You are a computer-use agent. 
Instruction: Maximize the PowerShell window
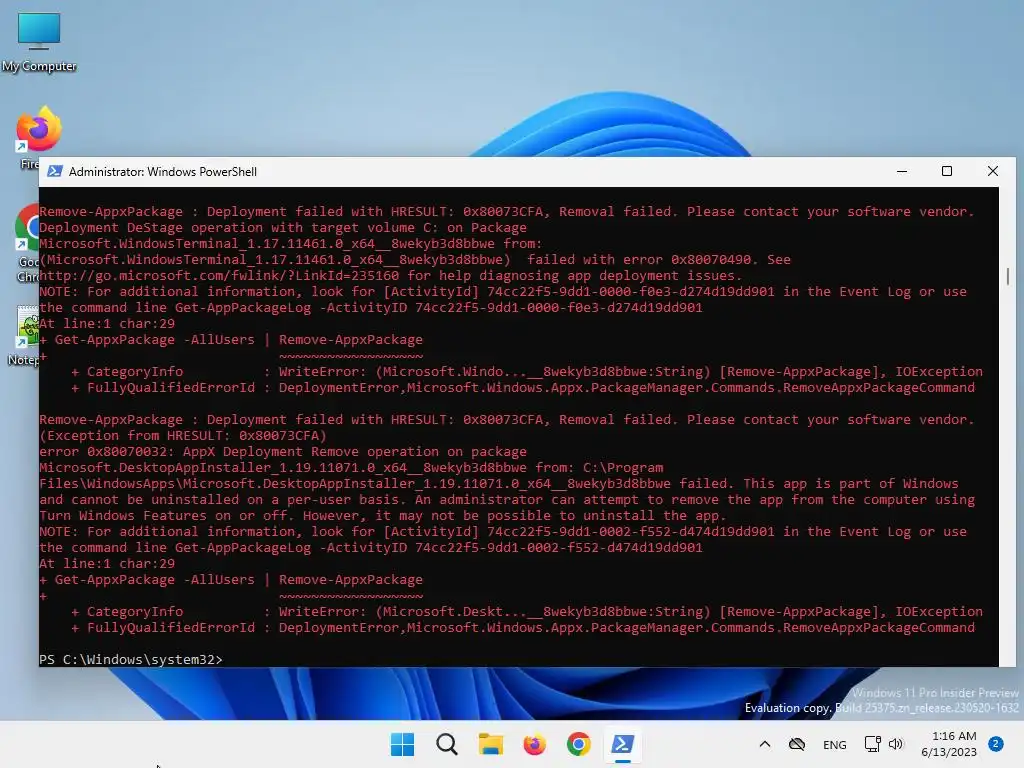pos(947,171)
